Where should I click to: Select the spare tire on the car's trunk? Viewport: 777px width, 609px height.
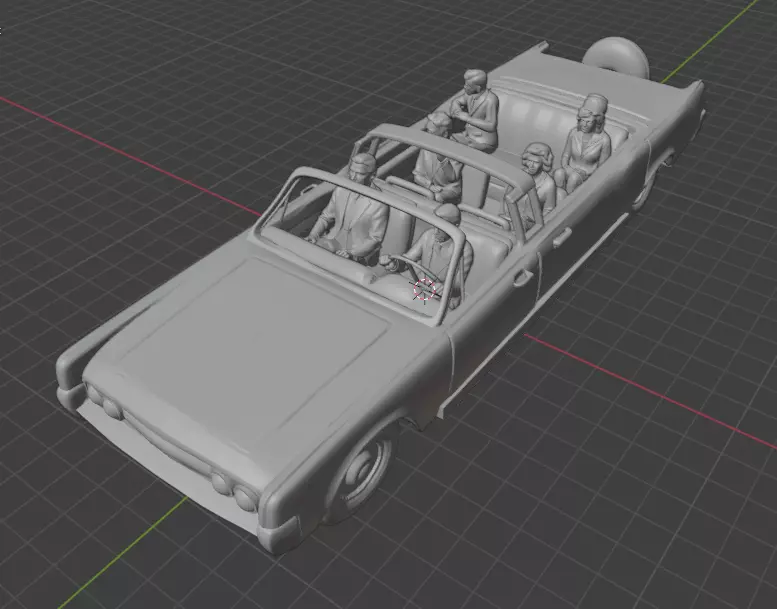tap(617, 57)
